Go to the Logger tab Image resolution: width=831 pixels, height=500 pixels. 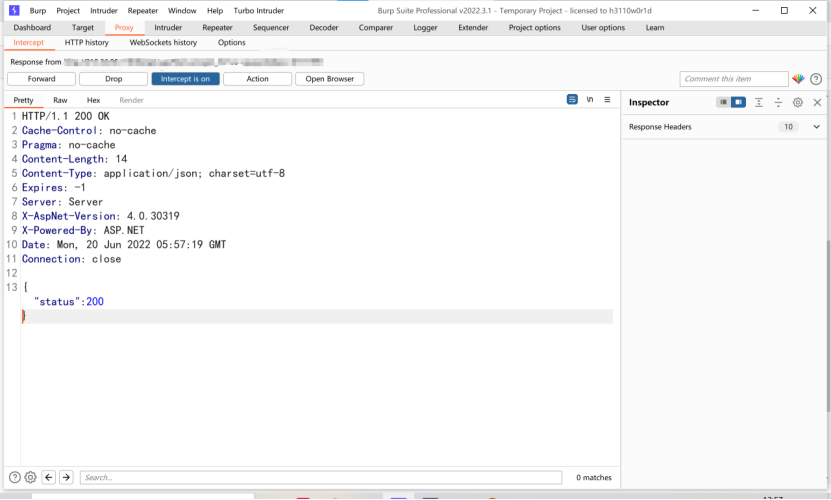(x=425, y=28)
